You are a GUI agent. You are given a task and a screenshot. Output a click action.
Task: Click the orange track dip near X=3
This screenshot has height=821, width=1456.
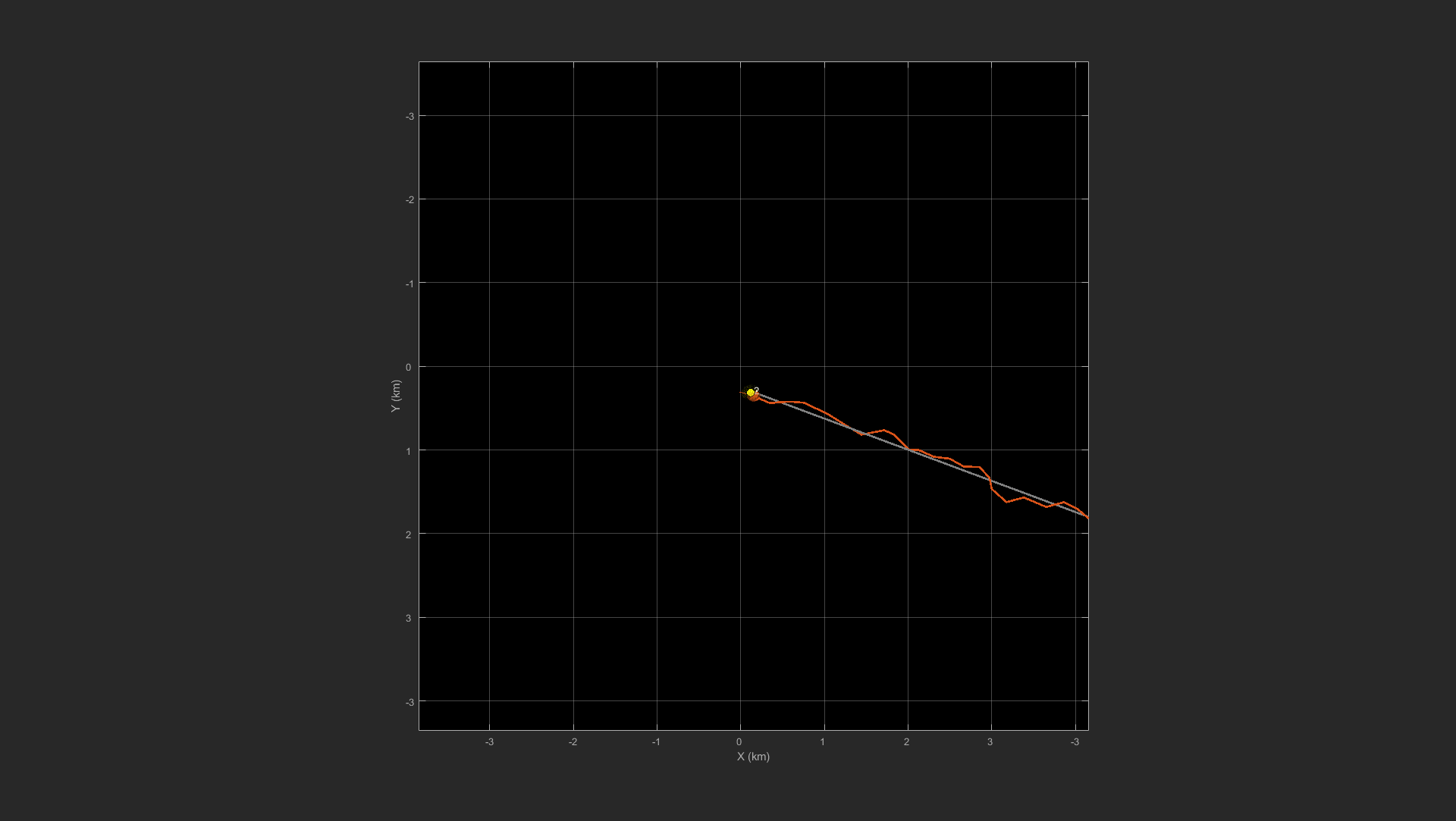click(x=1006, y=501)
